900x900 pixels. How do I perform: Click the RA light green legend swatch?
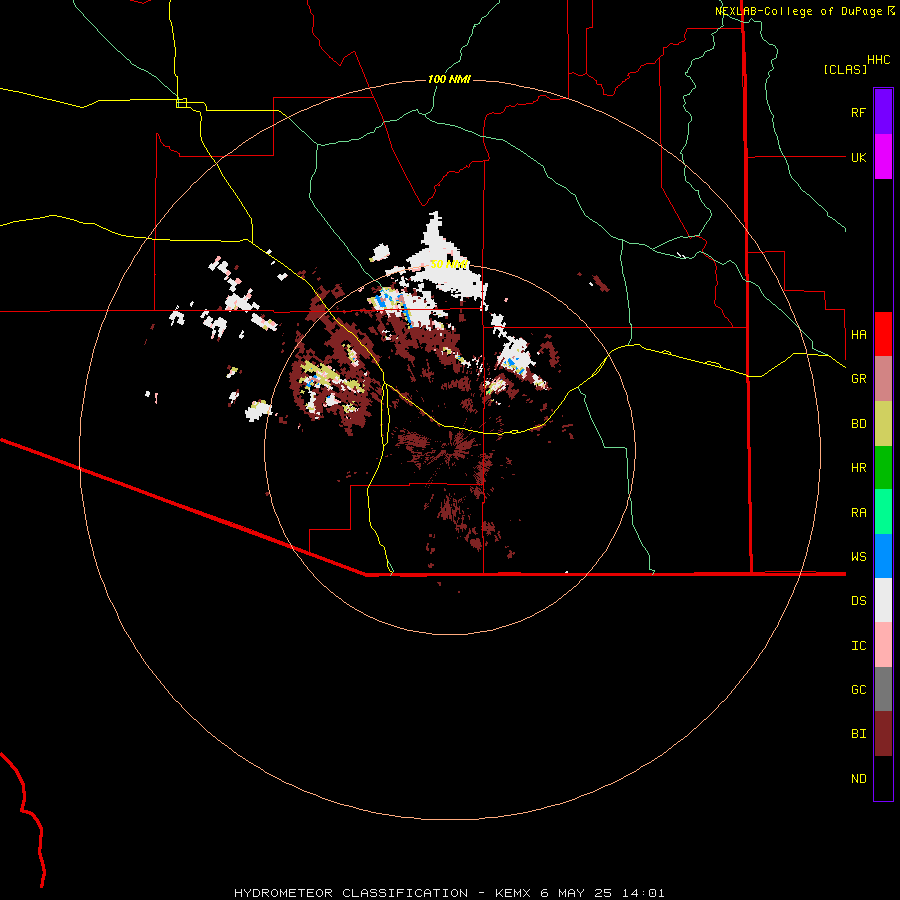click(x=883, y=512)
